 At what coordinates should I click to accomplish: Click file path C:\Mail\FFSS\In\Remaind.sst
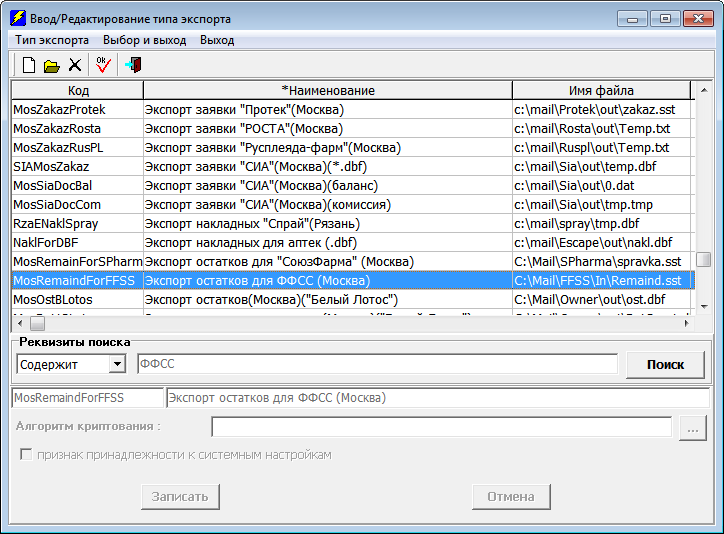(602, 281)
